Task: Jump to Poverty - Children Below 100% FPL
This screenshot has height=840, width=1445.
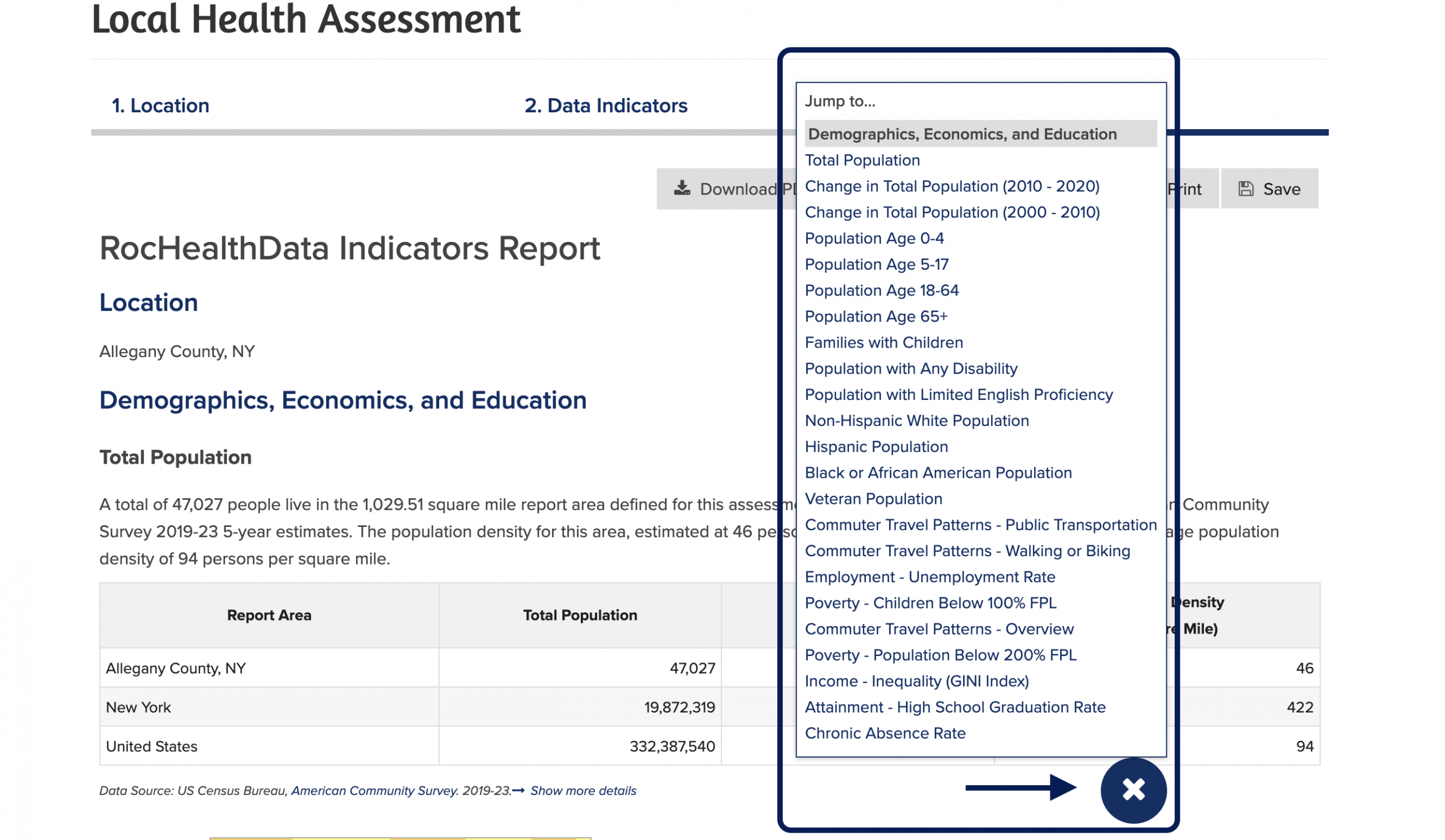Action: coord(930,603)
